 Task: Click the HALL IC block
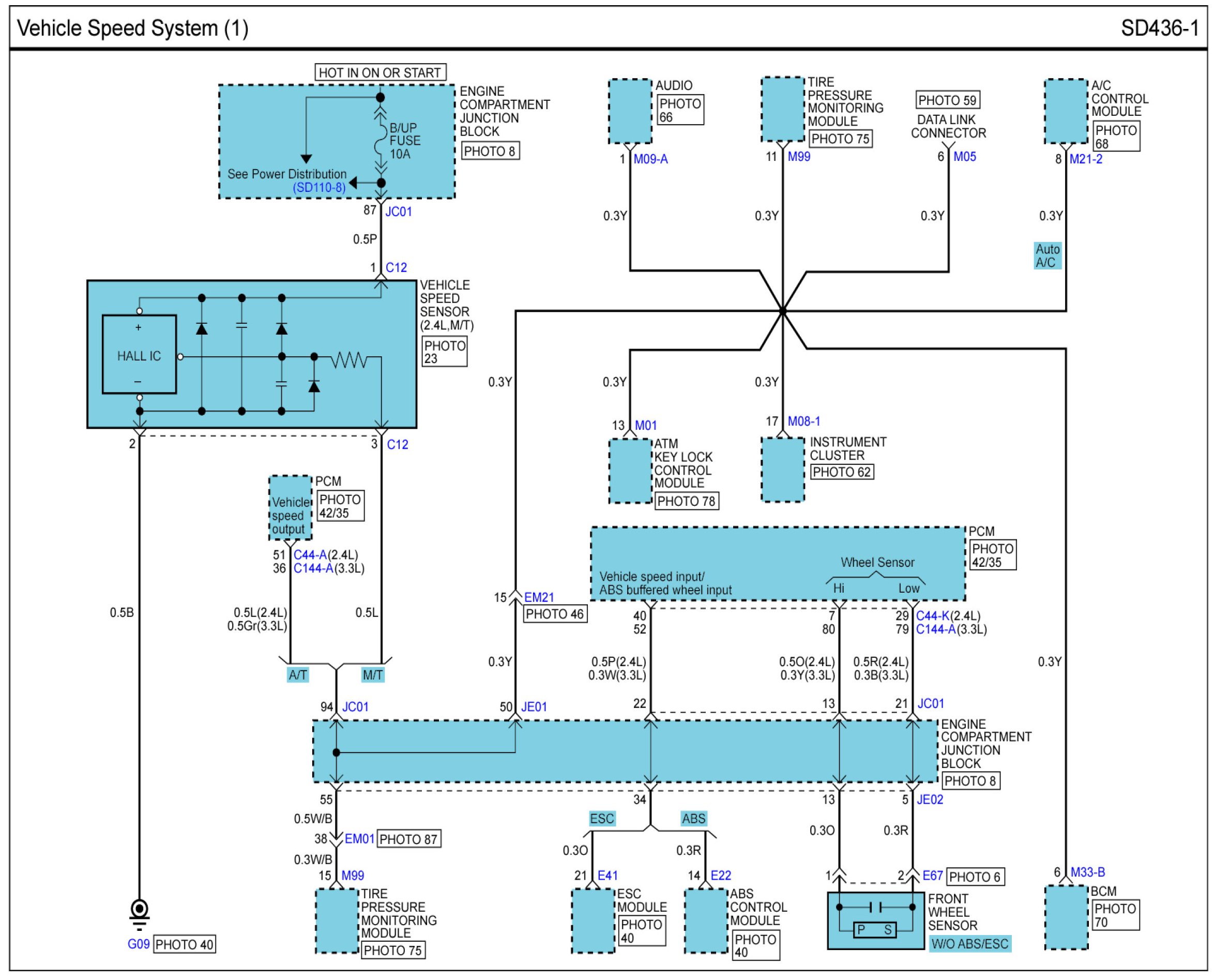click(x=139, y=355)
